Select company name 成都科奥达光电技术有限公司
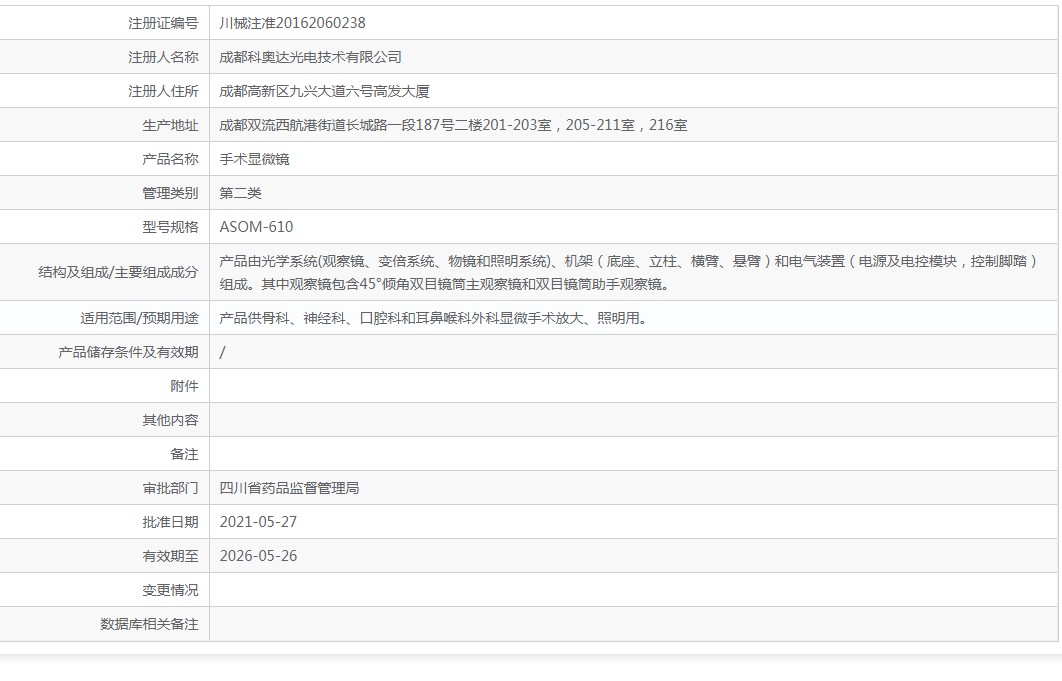This screenshot has width=1062, height=681. click(x=310, y=57)
